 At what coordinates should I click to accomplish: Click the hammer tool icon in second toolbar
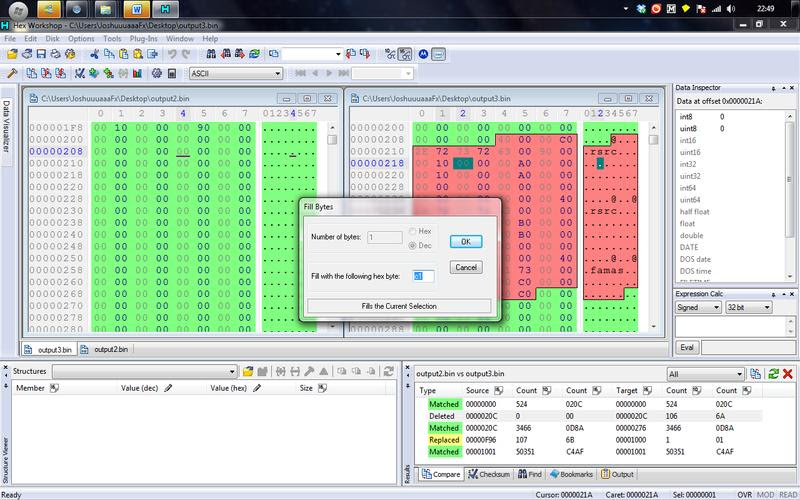pyautogui.click(x=12, y=73)
